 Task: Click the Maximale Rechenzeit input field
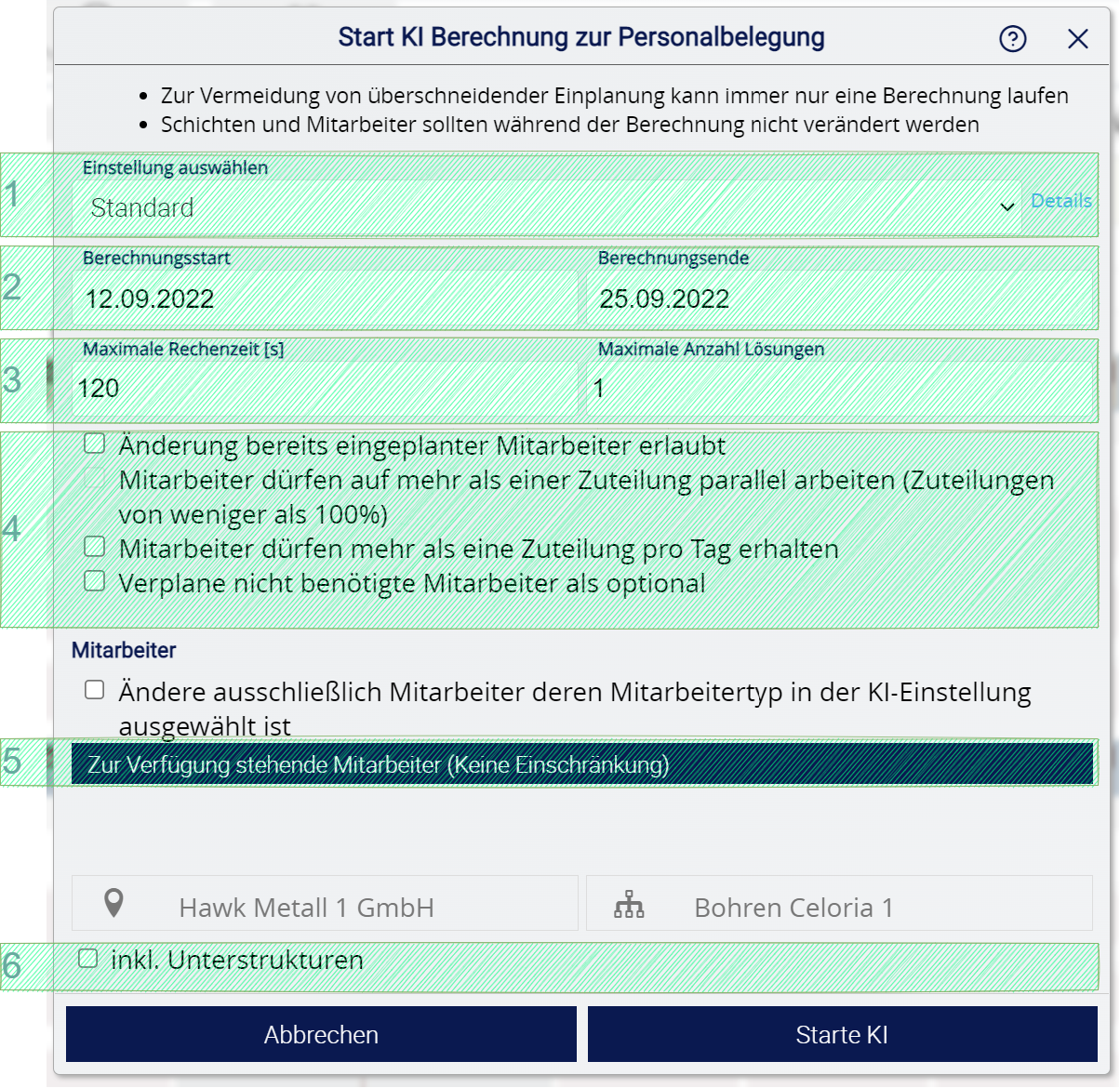[326, 388]
